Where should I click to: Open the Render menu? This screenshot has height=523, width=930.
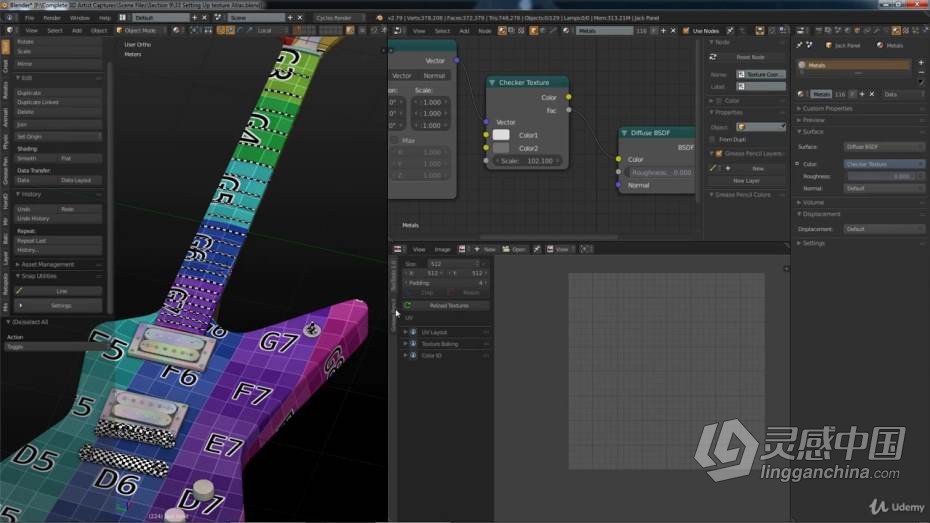coord(52,18)
